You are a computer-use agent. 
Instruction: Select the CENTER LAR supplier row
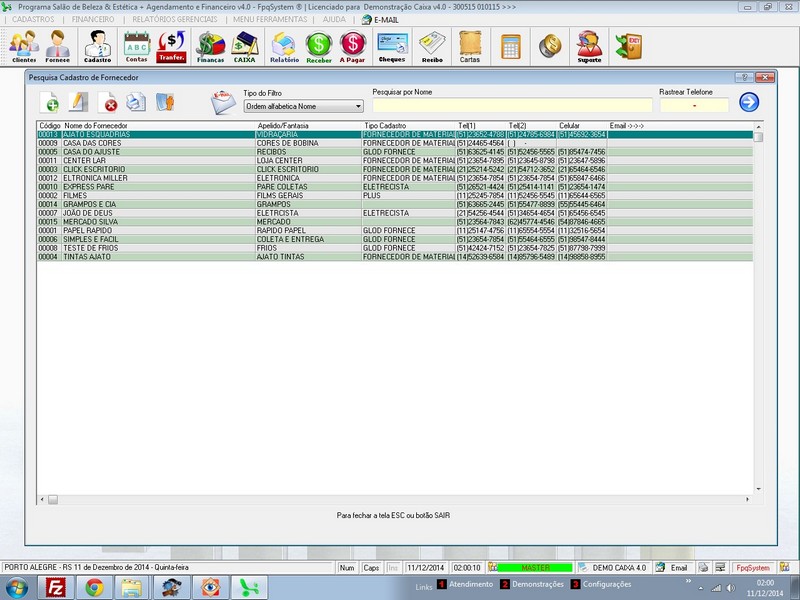pos(395,161)
